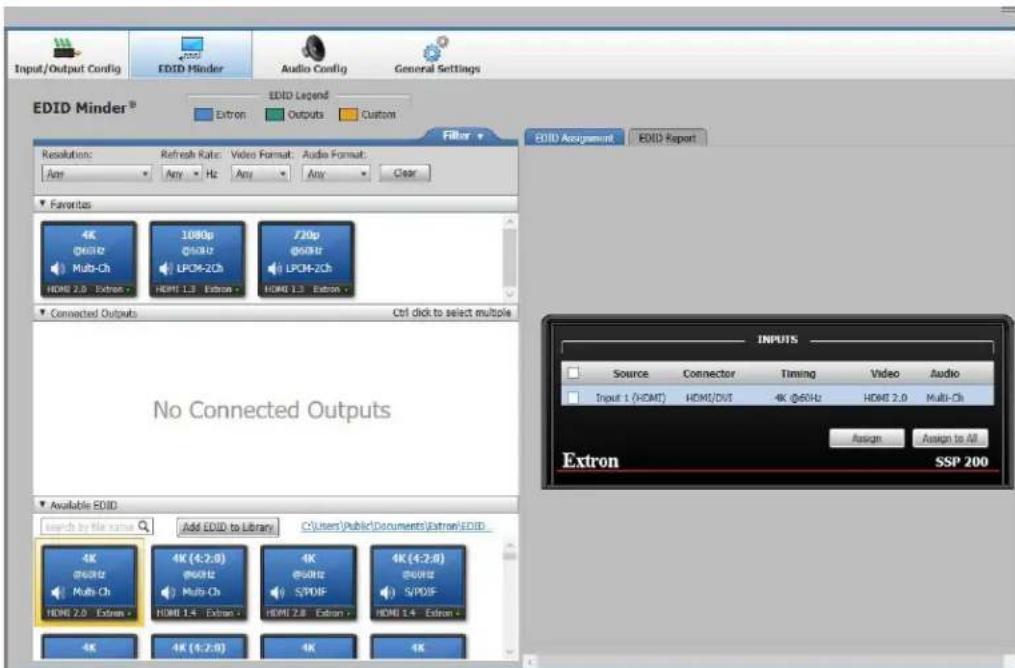This screenshot has width=1015, height=668.
Task: Toggle the Filter panel expander
Action: (x=463, y=135)
